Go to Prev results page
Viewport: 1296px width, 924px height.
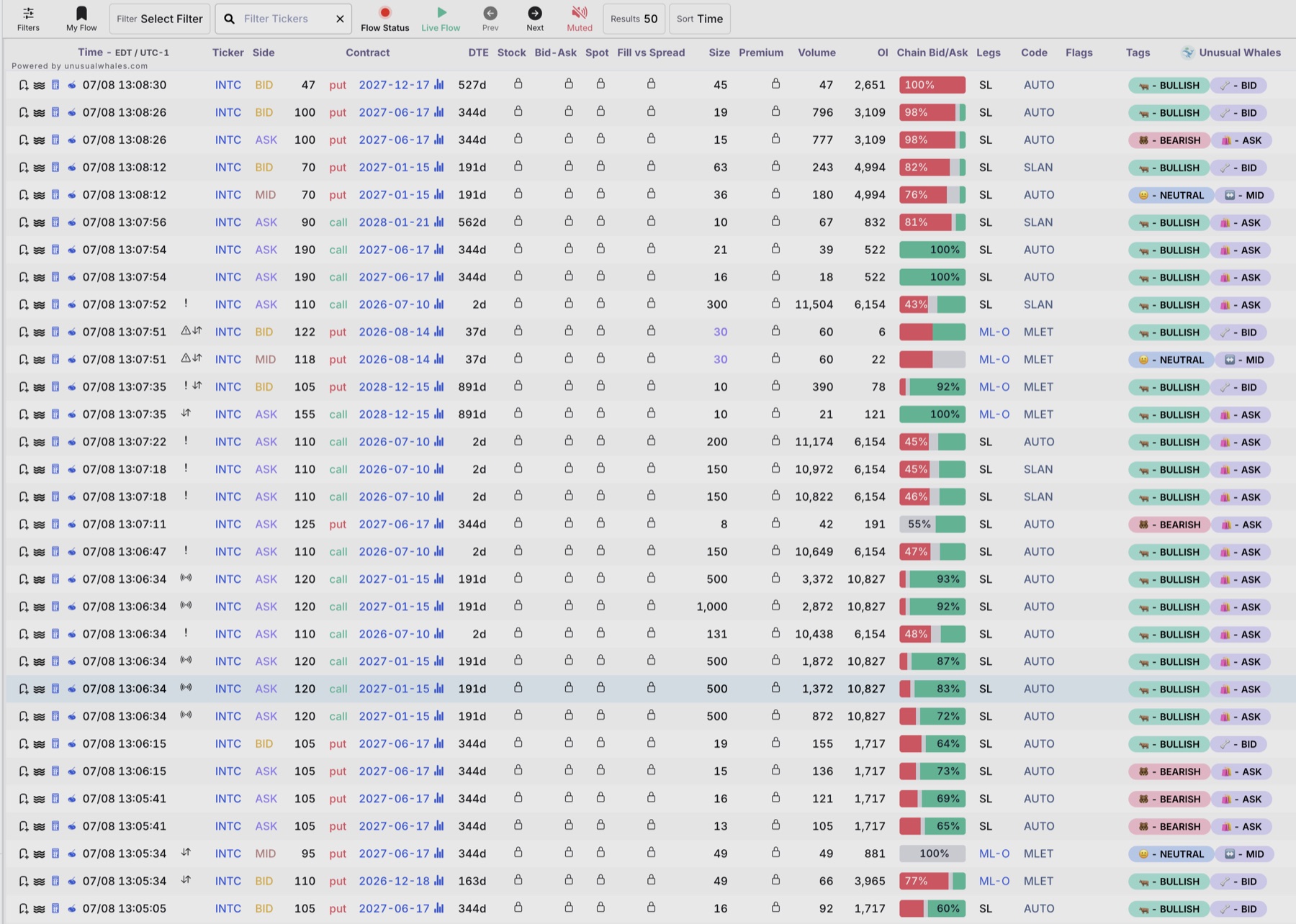coord(490,13)
